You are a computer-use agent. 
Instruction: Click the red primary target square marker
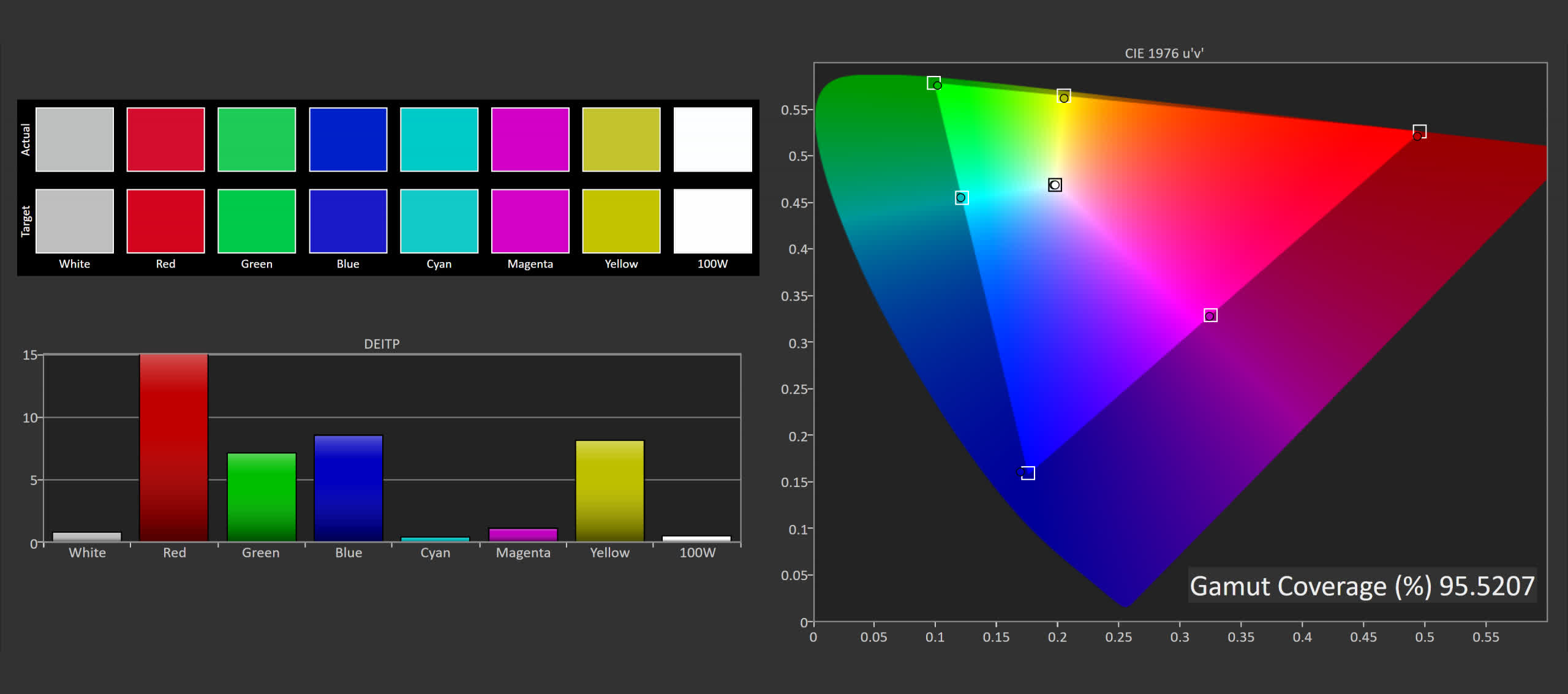coord(1419,132)
